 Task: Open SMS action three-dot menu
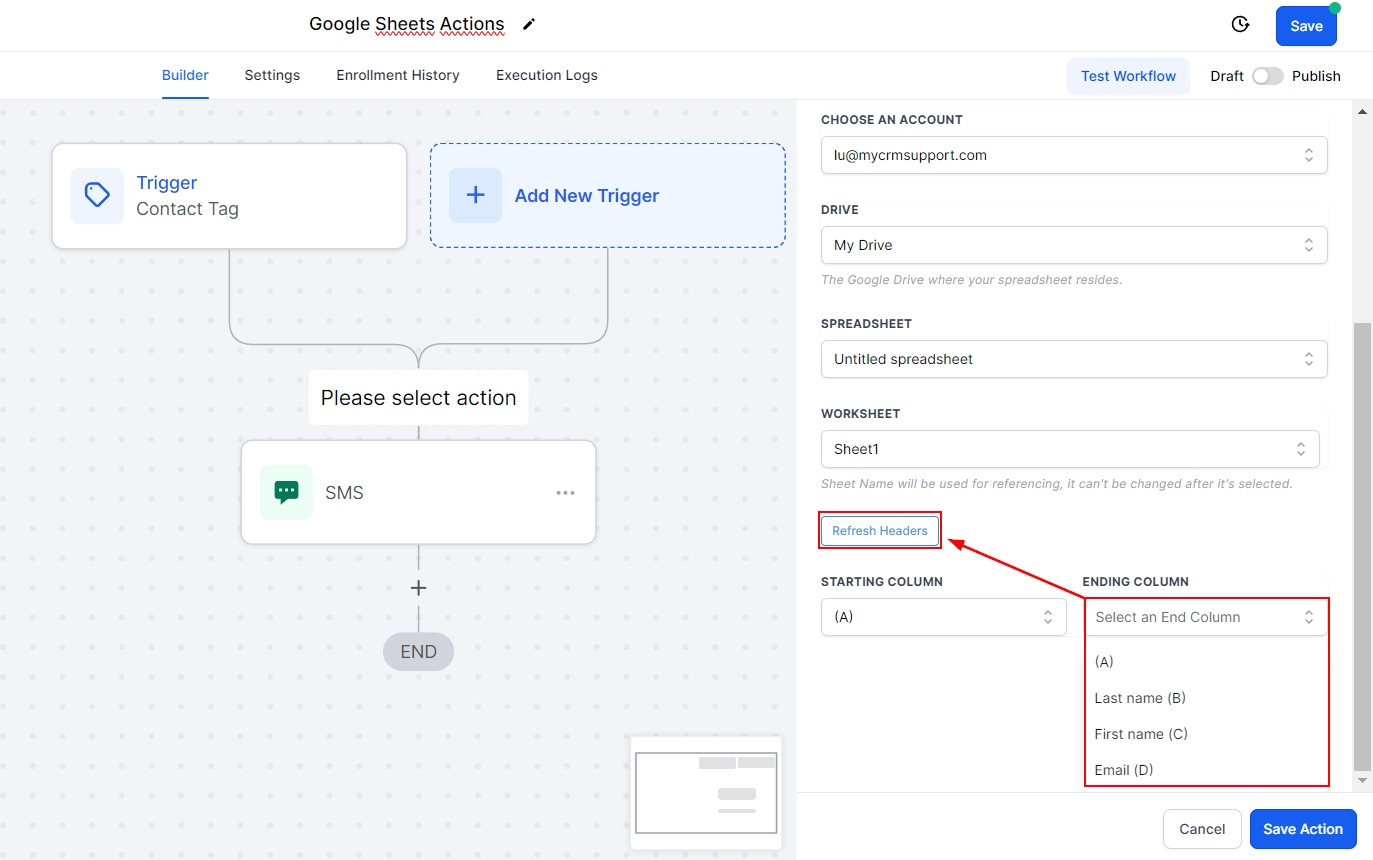click(x=565, y=493)
